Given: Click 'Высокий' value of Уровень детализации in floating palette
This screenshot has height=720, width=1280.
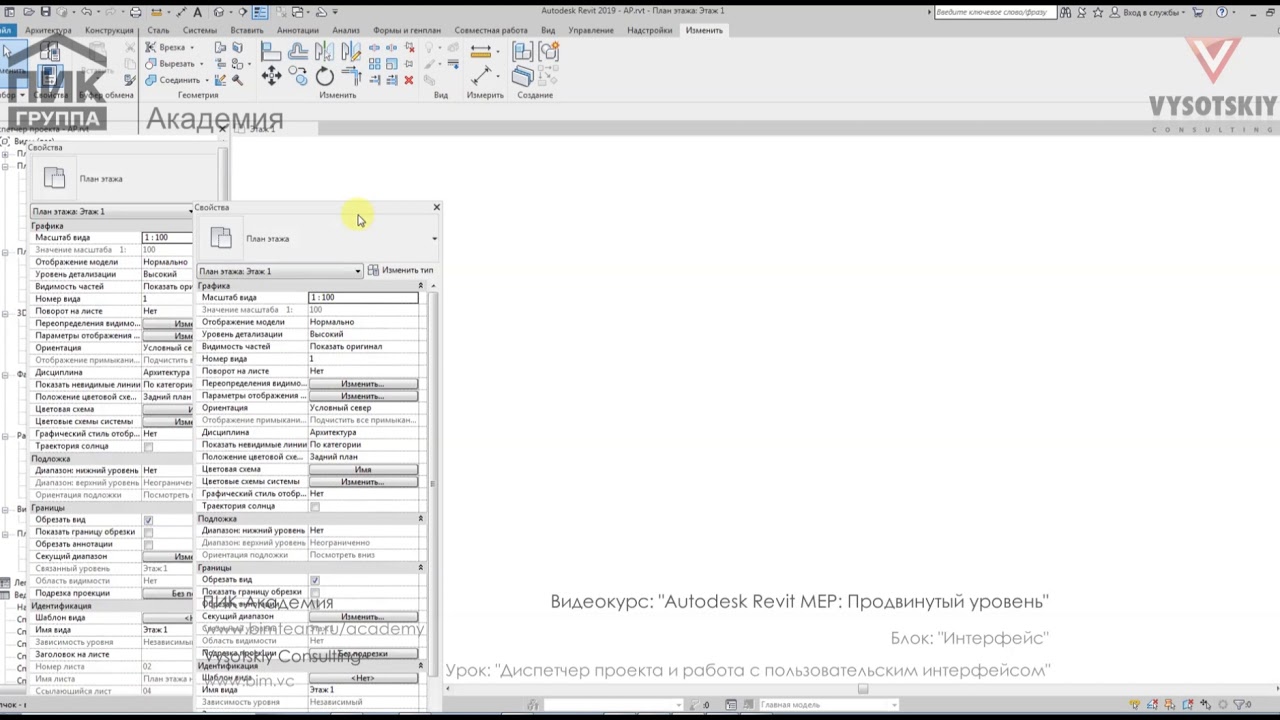Looking at the screenshot, I should (x=327, y=334).
